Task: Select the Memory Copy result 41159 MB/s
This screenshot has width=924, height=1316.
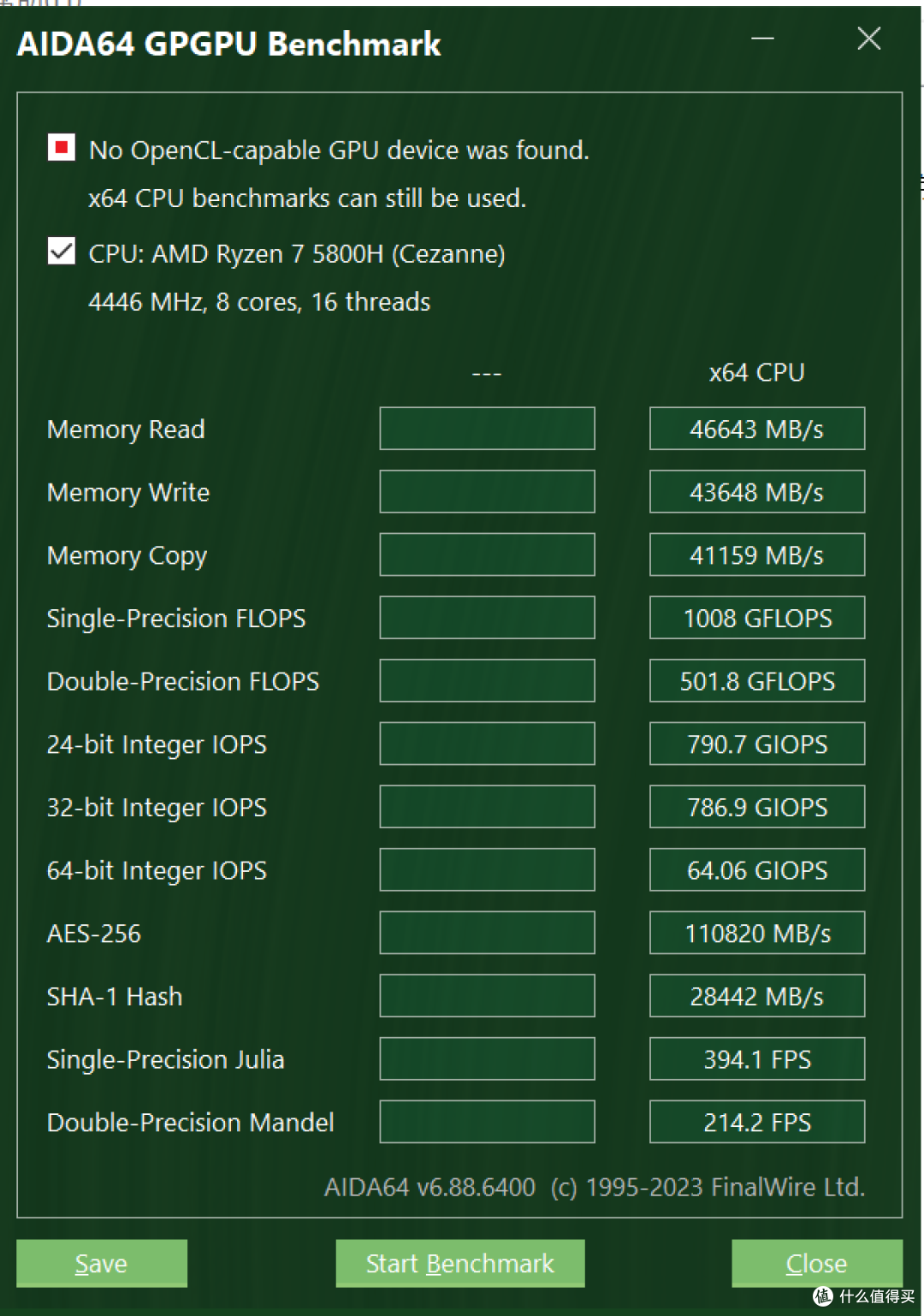Action: [757, 555]
